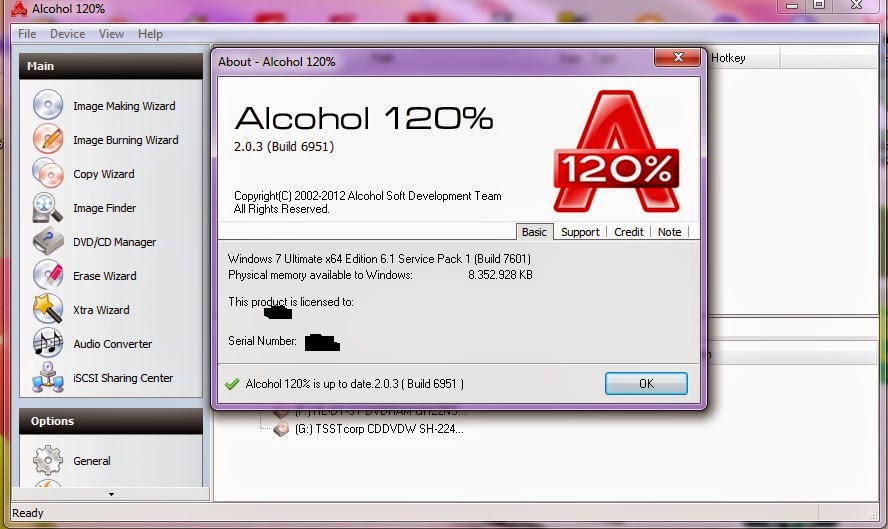Open the Image Making Wizard icon
Viewport: 888px width, 529px height.
48,105
